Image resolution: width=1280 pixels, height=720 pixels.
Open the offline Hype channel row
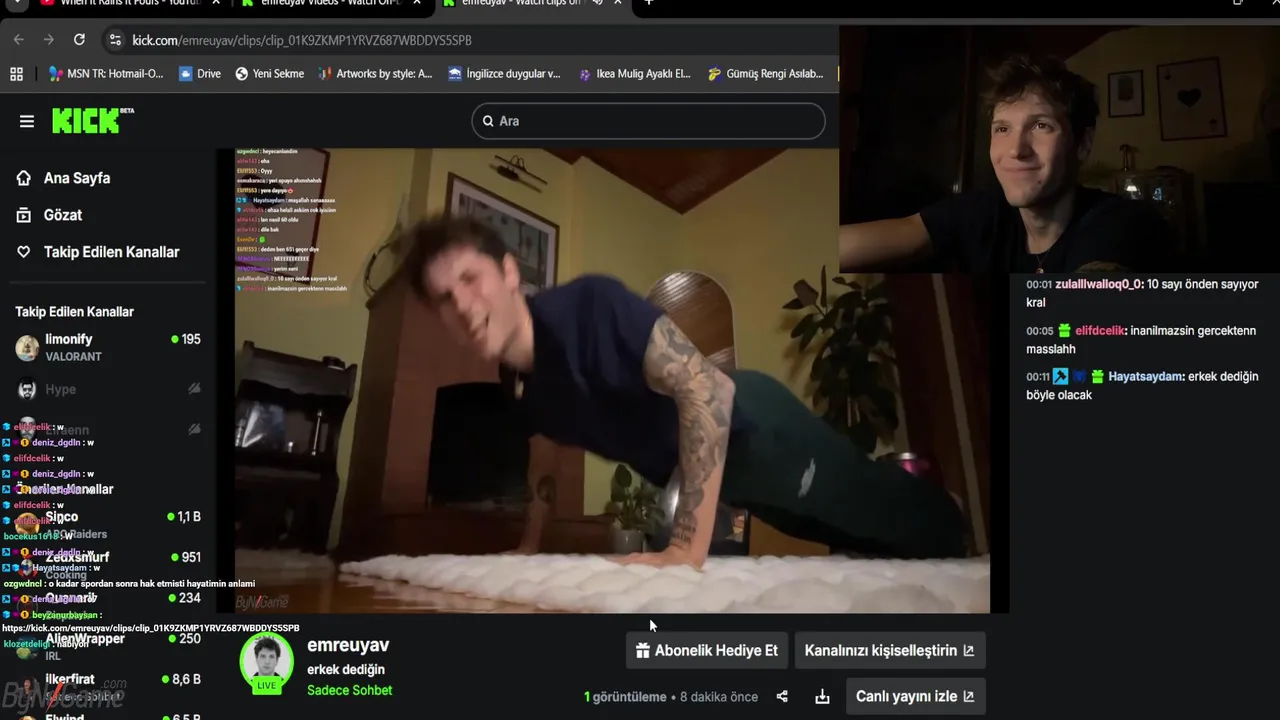[108, 389]
